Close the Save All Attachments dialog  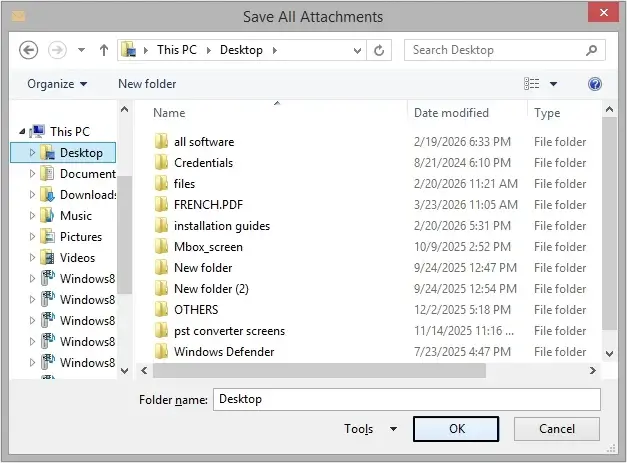click(x=603, y=12)
